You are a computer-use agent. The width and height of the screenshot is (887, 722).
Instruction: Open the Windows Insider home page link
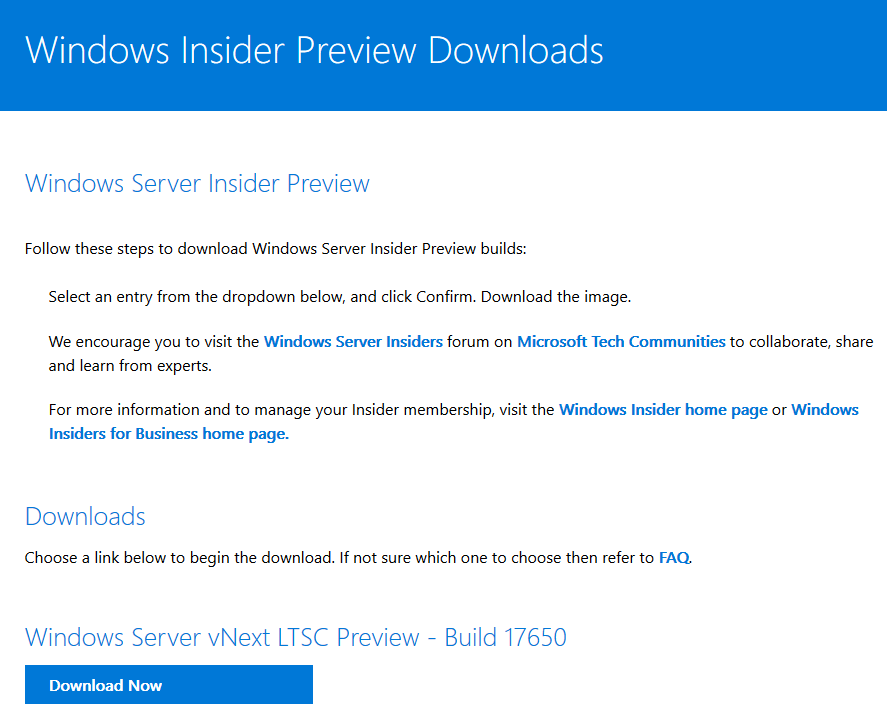[663, 410]
